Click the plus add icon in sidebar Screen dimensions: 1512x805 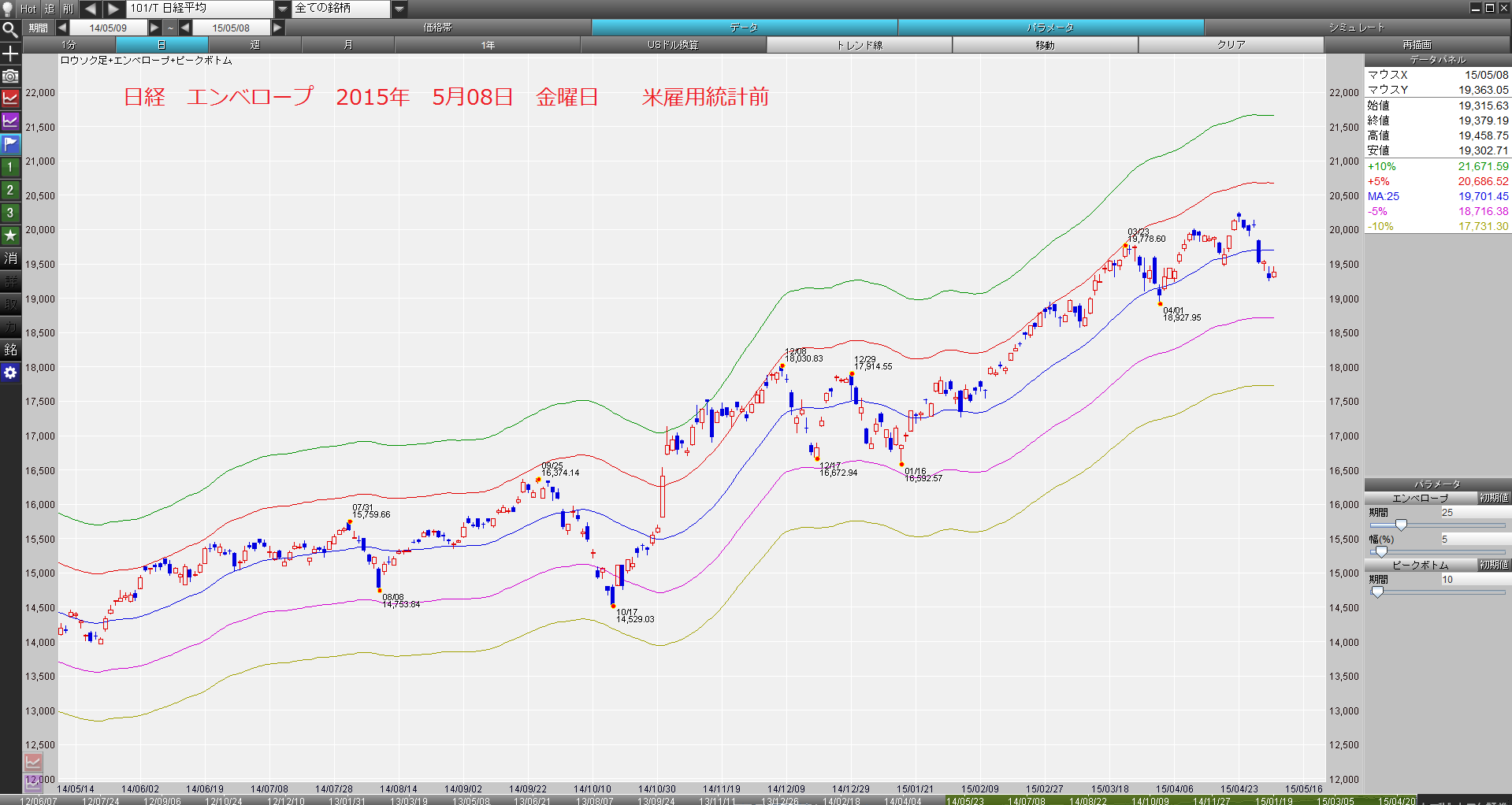(10, 54)
